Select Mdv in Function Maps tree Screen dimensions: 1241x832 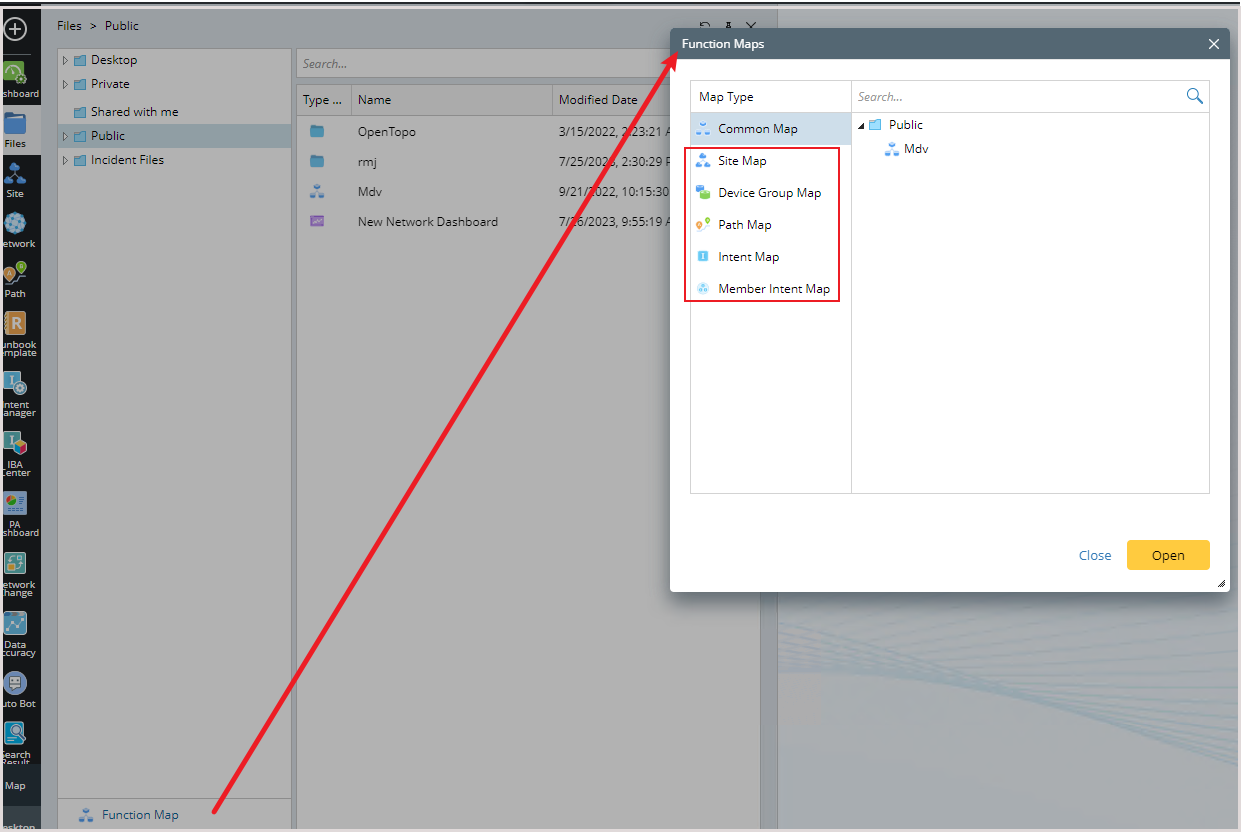[x=916, y=149]
